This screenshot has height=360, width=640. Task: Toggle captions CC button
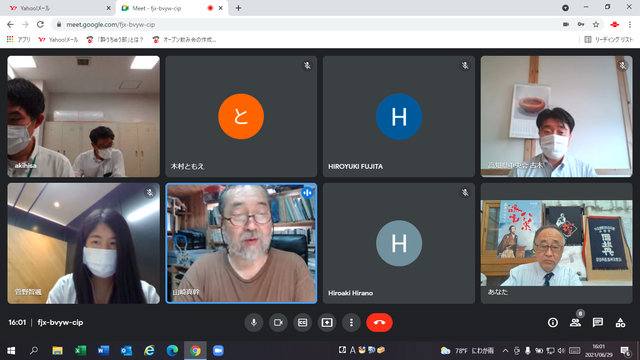[302, 322]
